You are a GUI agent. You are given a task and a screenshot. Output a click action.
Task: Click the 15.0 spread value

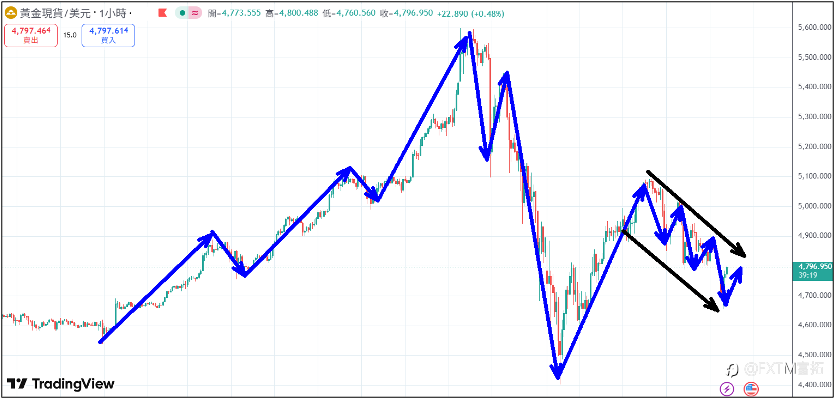(70, 35)
